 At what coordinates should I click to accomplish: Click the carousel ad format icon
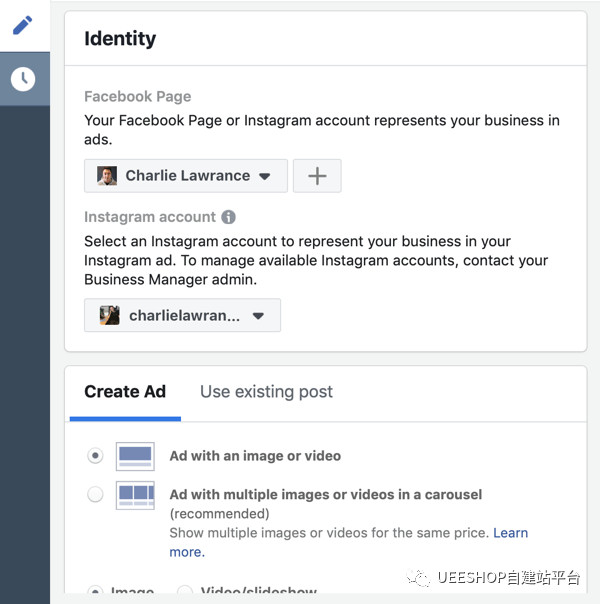pyautogui.click(x=135, y=495)
